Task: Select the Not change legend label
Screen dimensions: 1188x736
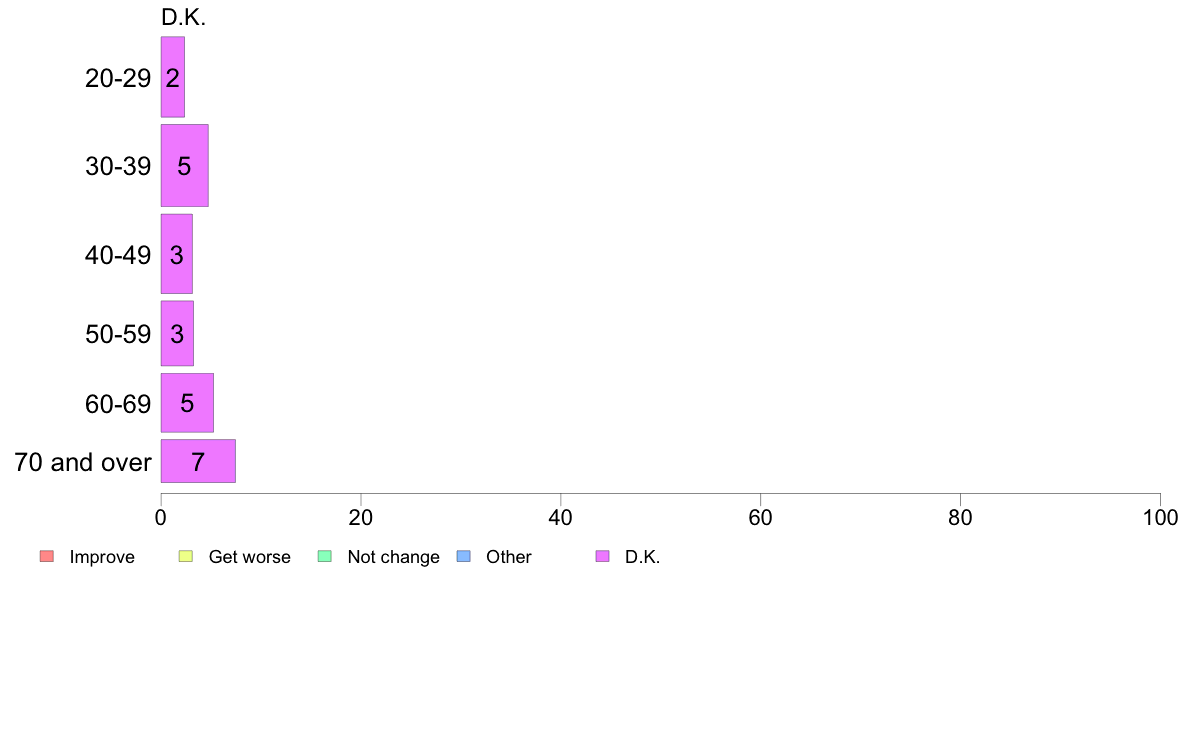Action: pyautogui.click(x=393, y=557)
